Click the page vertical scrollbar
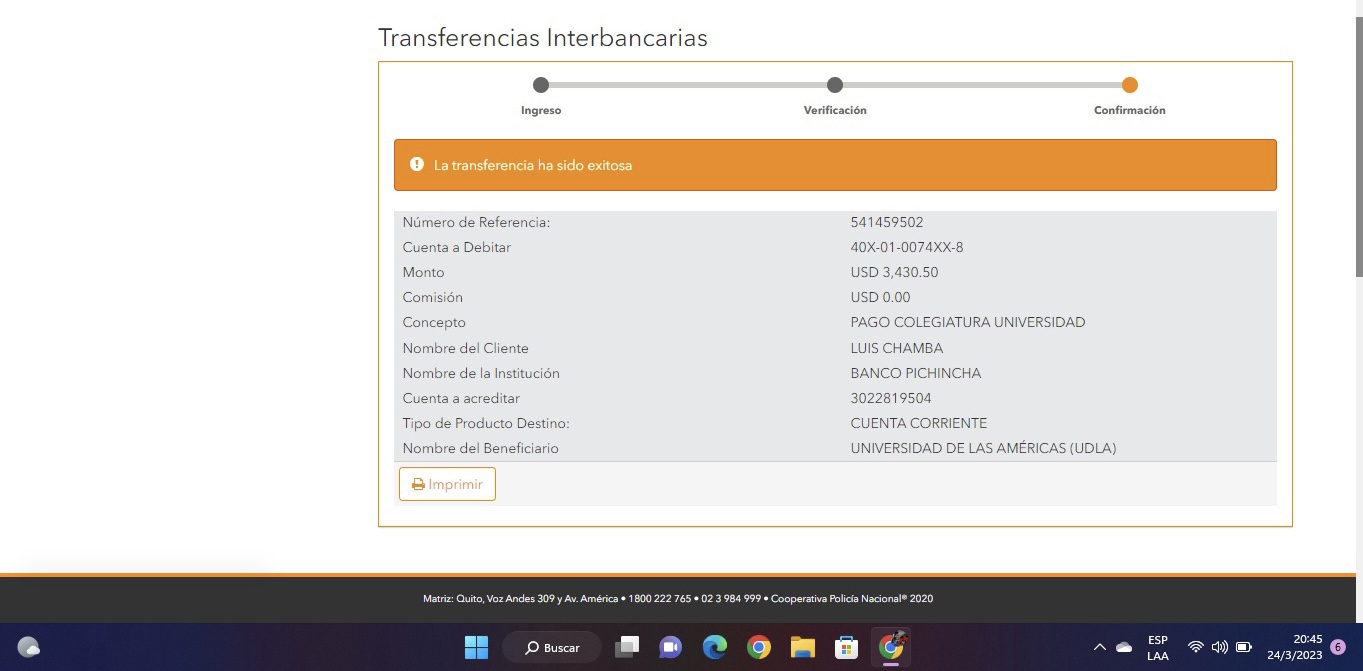1363x671 pixels. tap(1357, 150)
